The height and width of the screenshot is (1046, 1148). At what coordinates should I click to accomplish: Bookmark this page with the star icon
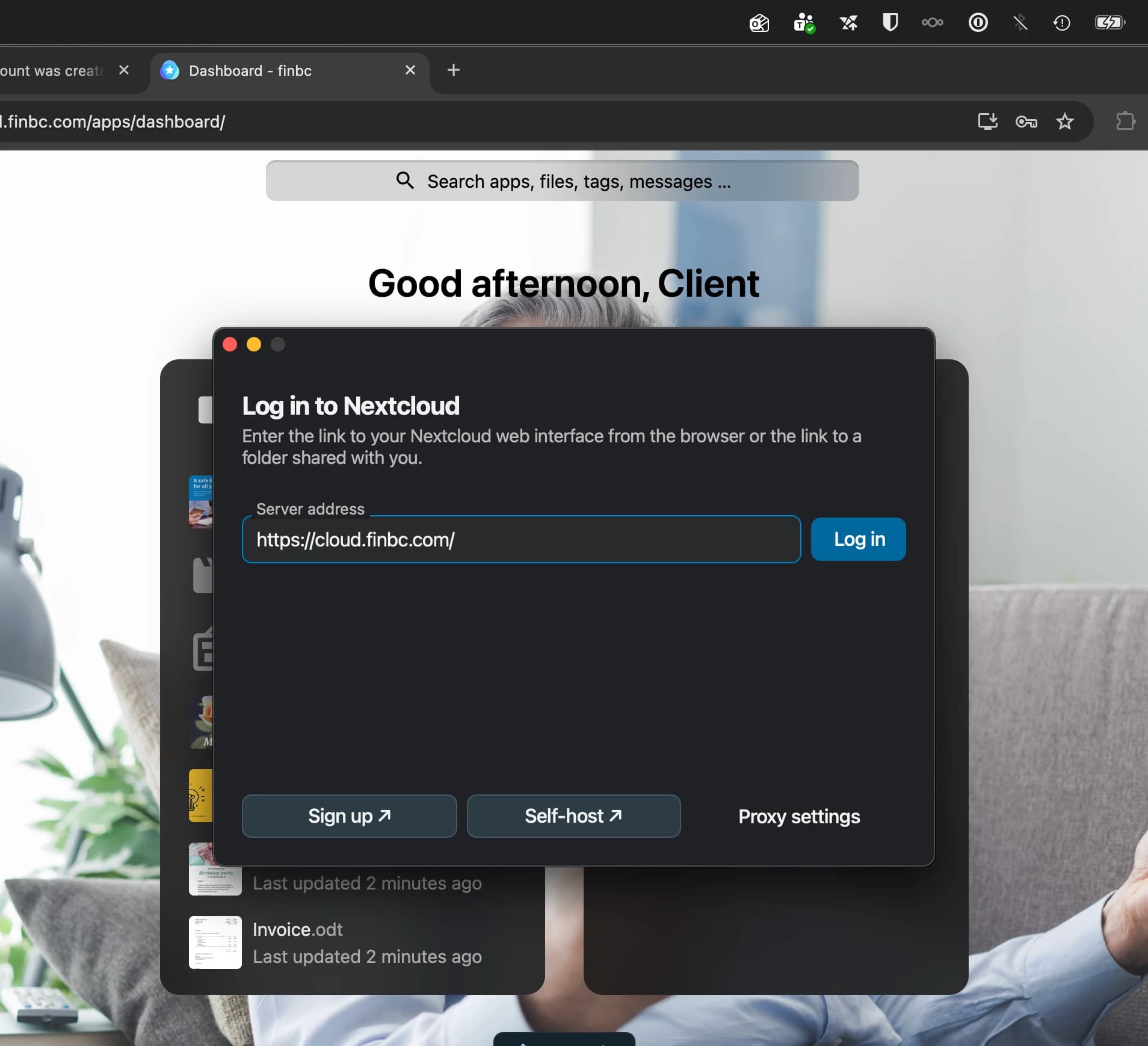[x=1064, y=122]
